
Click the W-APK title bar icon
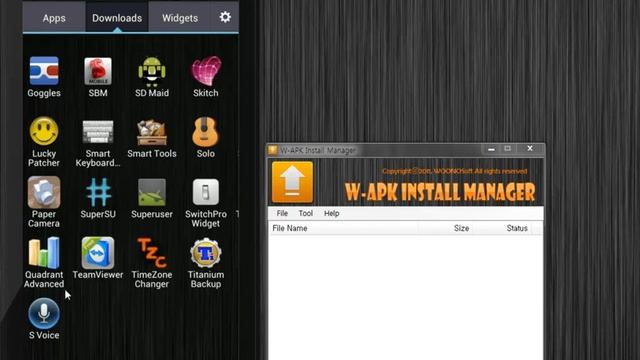click(273, 150)
